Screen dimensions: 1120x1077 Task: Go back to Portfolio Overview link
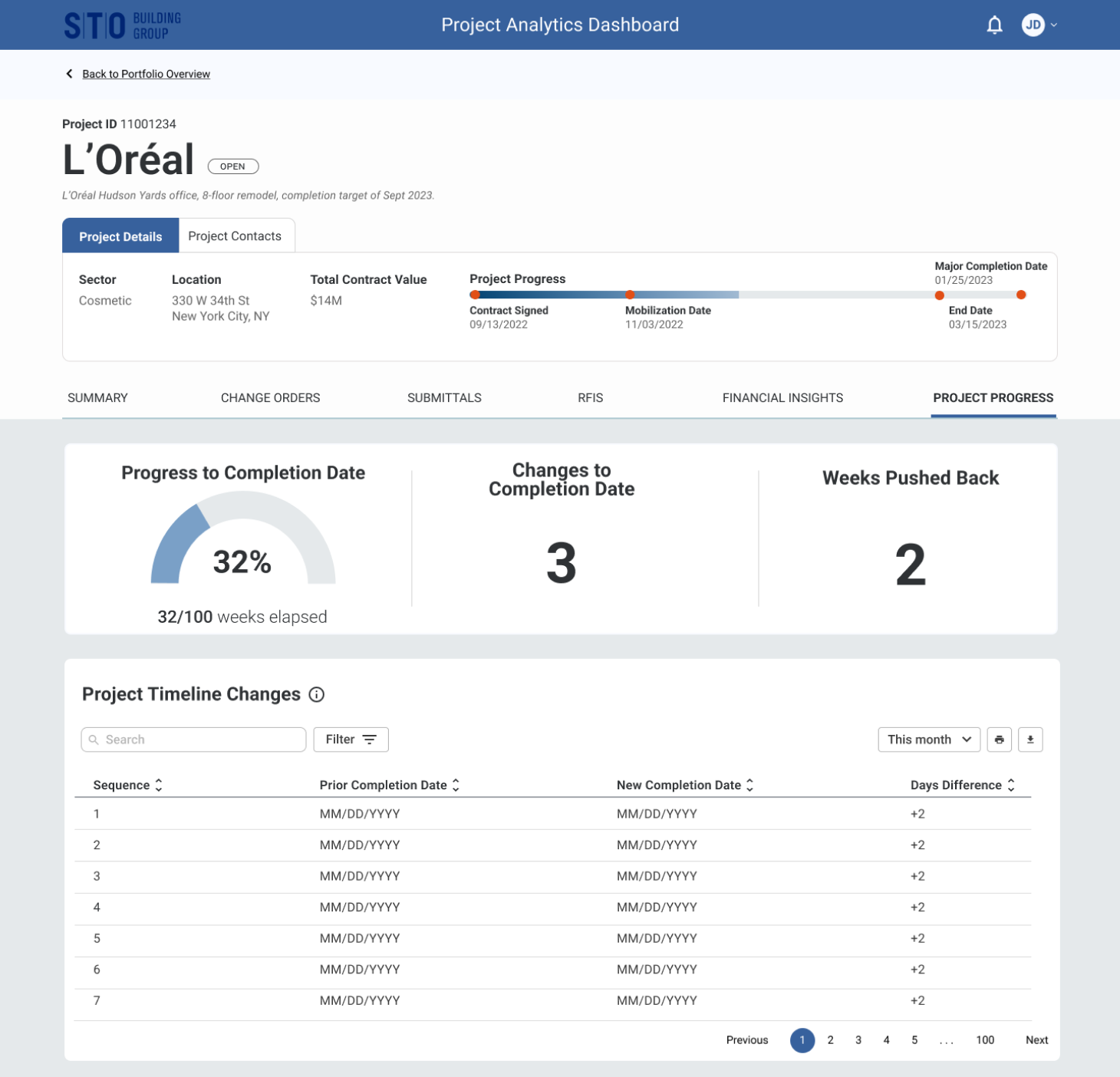click(x=146, y=74)
